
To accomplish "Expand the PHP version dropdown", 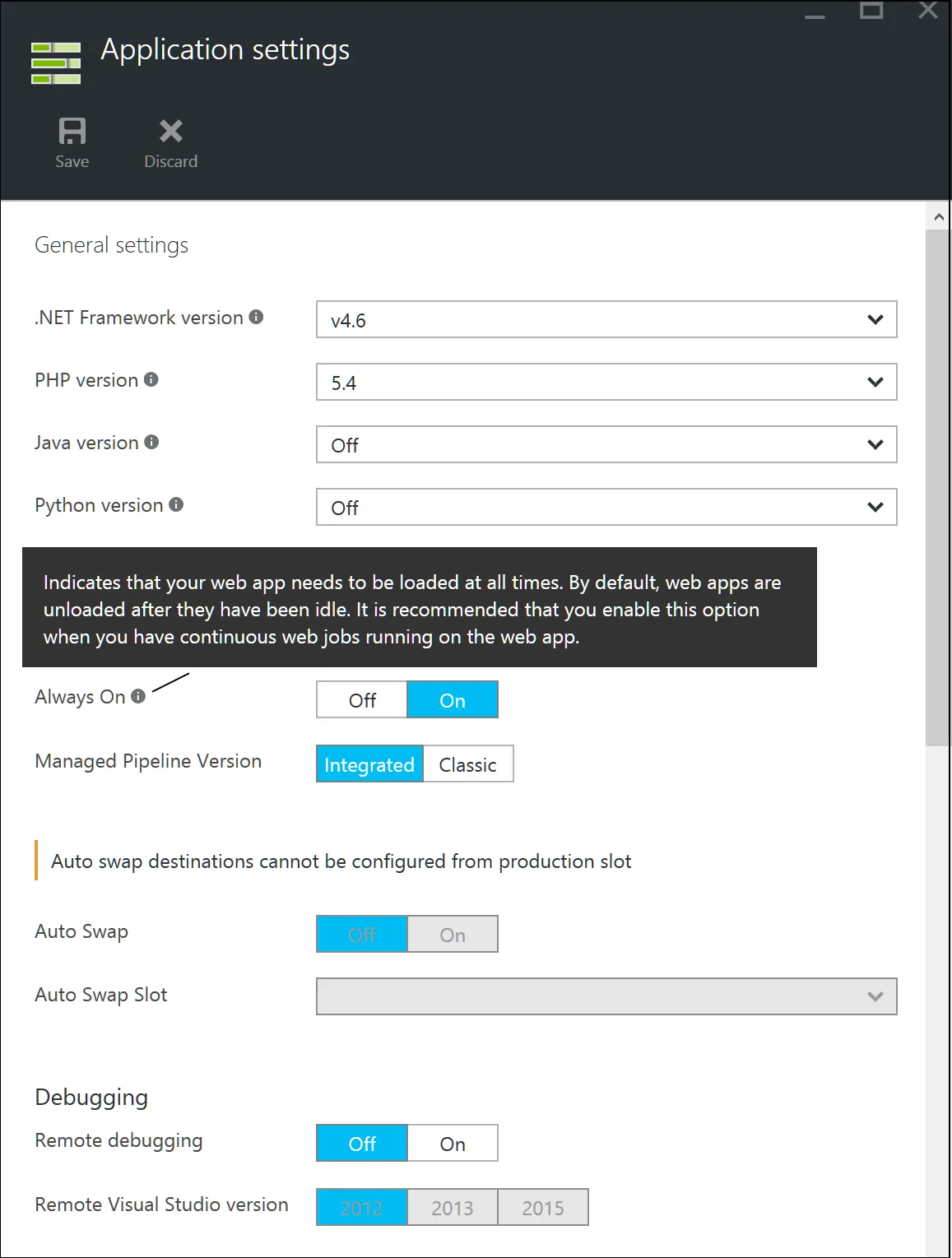I will coord(606,382).
